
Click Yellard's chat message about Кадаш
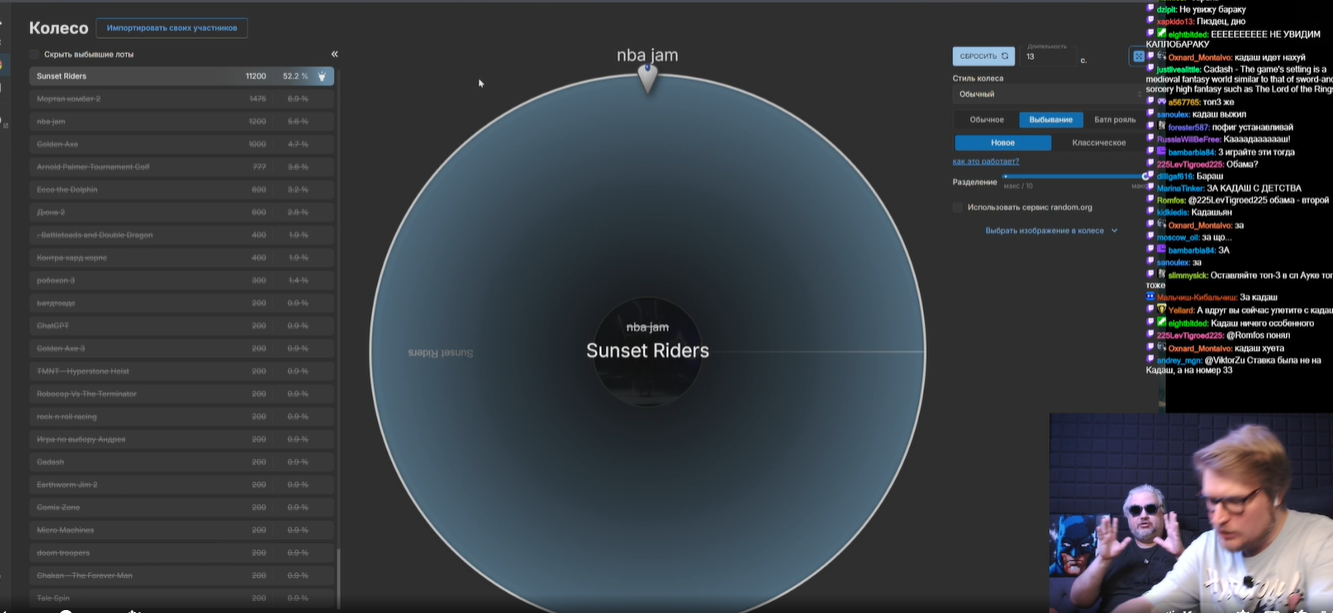tap(1239, 310)
